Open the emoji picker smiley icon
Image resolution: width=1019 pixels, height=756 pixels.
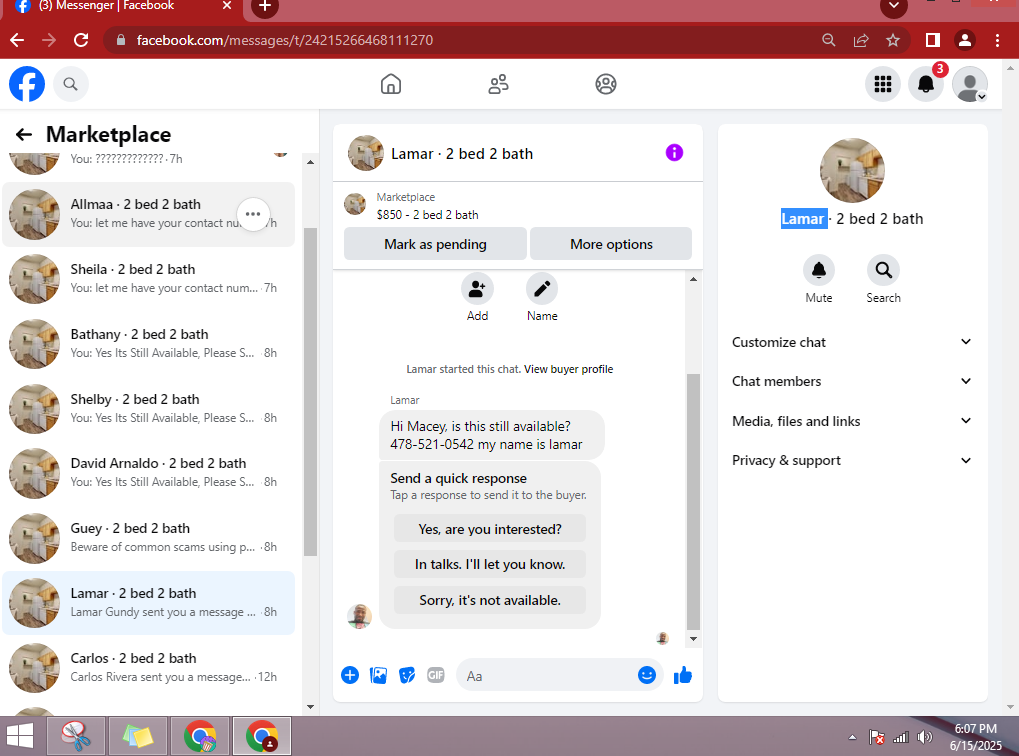tap(647, 675)
